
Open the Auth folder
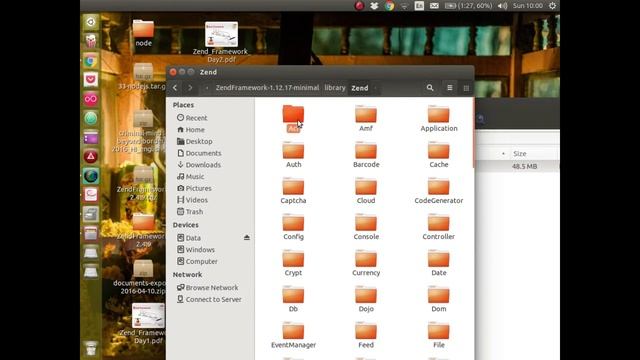click(293, 155)
